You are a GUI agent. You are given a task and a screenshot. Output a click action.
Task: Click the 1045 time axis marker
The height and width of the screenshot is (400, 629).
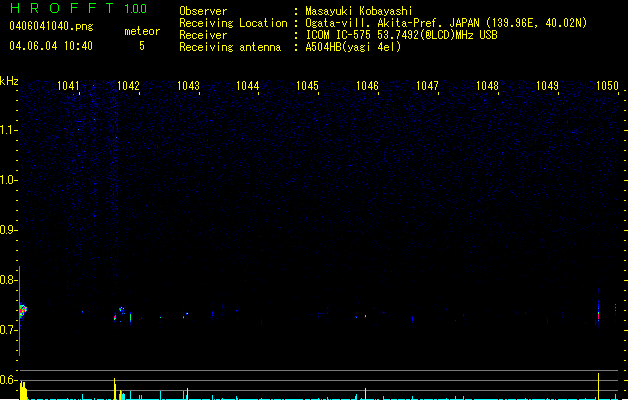[x=307, y=86]
